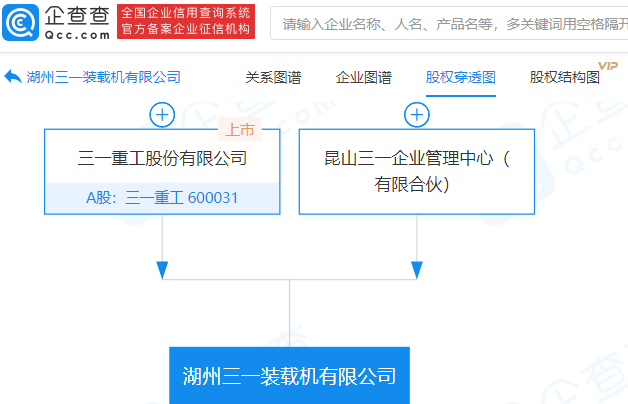Screen dimensions: 628x404
Task: Click the red 全国企业信用查询系统 banner
Action: tap(186, 21)
